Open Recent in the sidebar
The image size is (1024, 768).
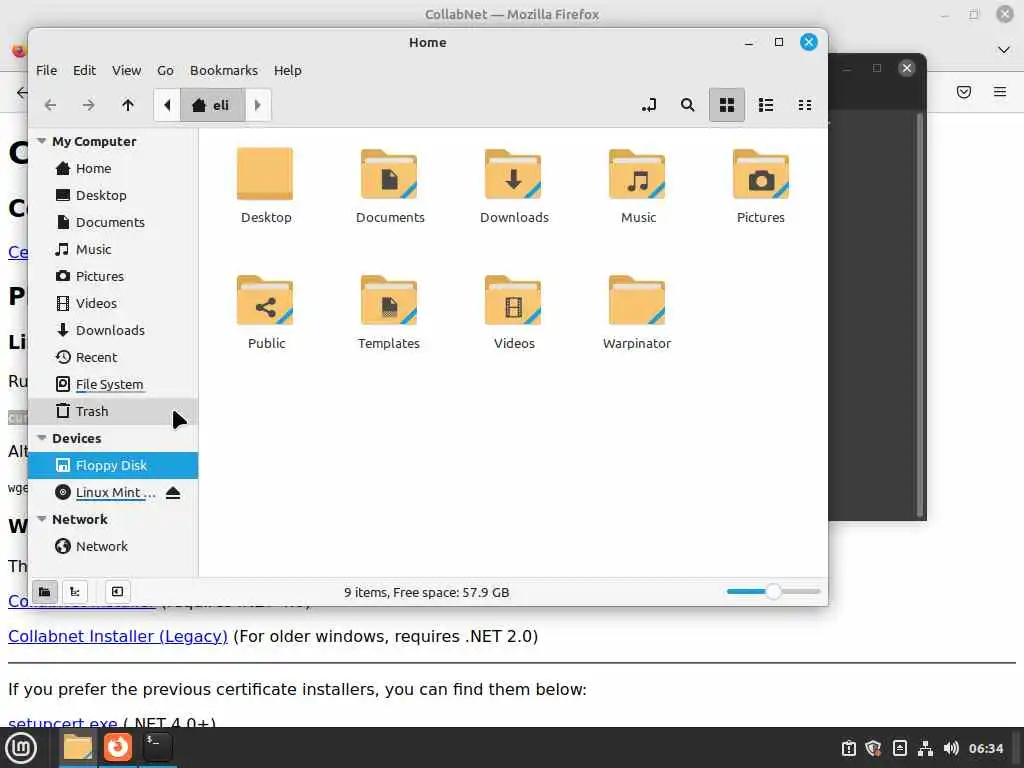point(113,357)
